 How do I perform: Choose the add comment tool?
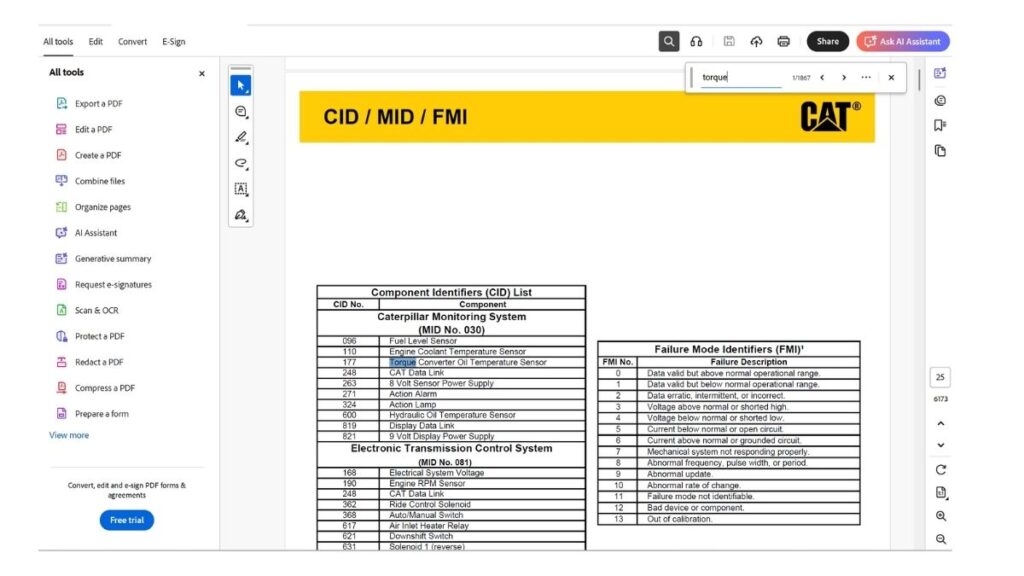coord(240,112)
